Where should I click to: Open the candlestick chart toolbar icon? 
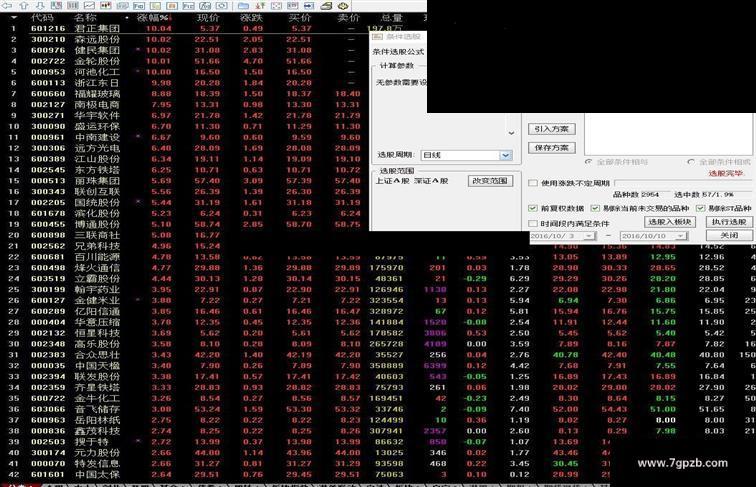[106, 6]
